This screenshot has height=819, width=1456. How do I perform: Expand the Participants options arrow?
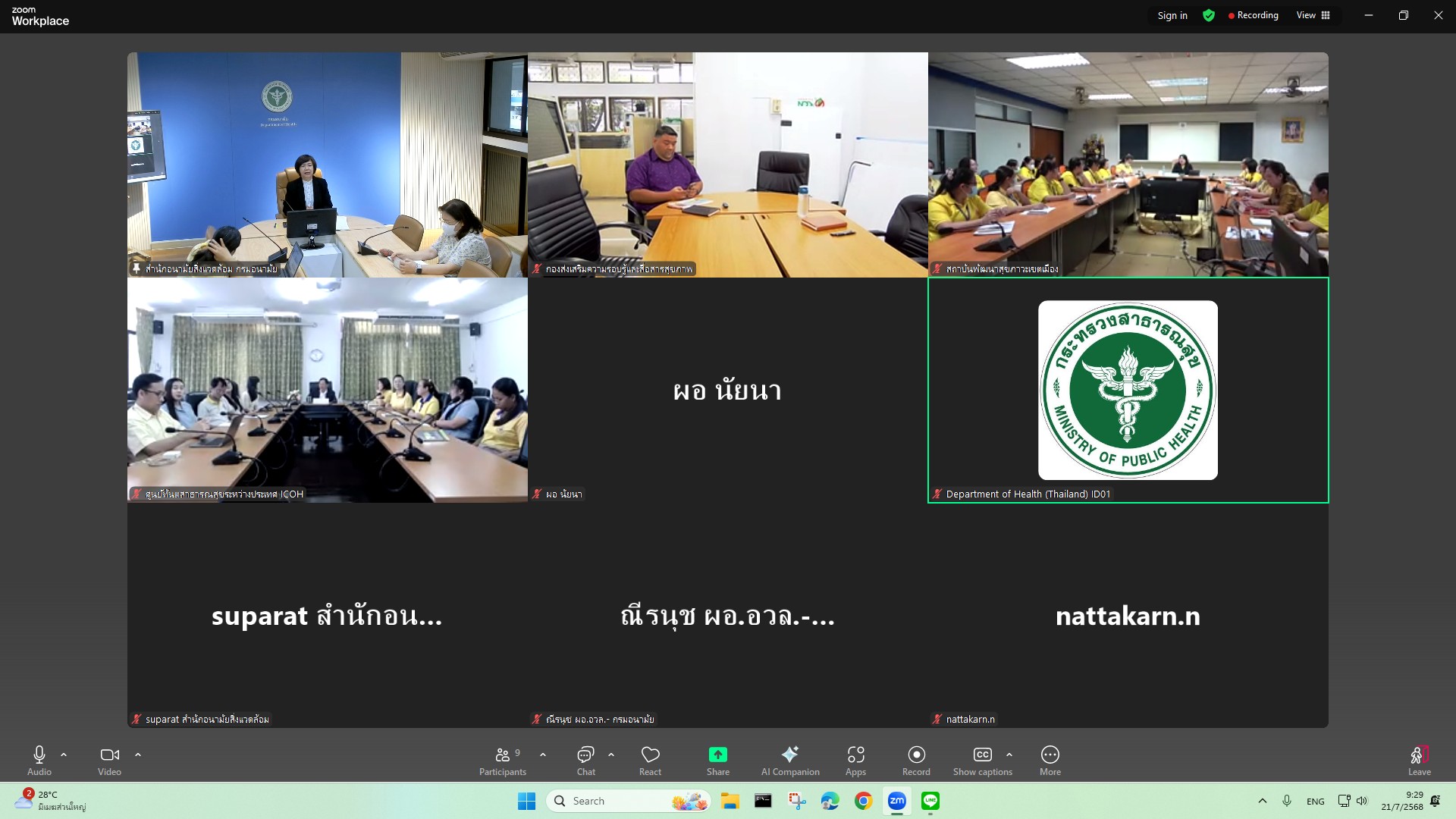543,755
